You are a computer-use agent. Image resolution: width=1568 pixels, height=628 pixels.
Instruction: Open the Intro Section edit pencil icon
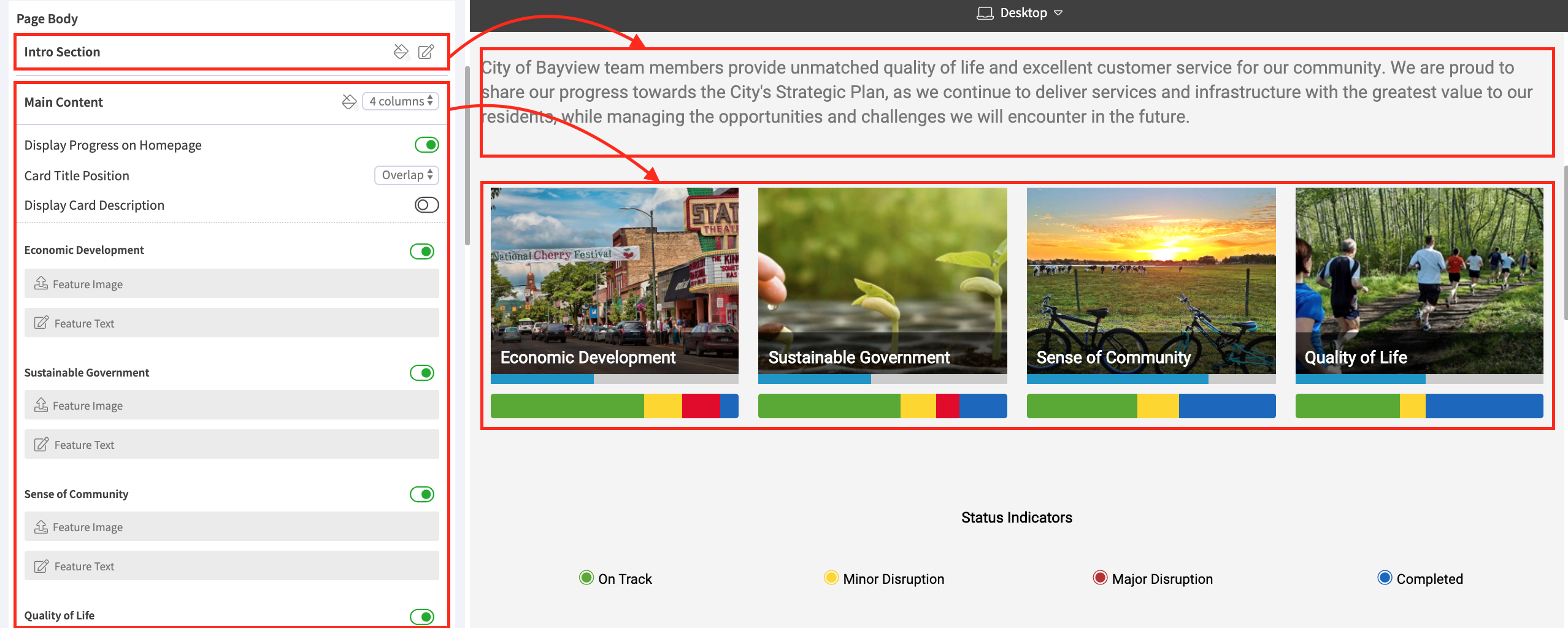coord(426,52)
